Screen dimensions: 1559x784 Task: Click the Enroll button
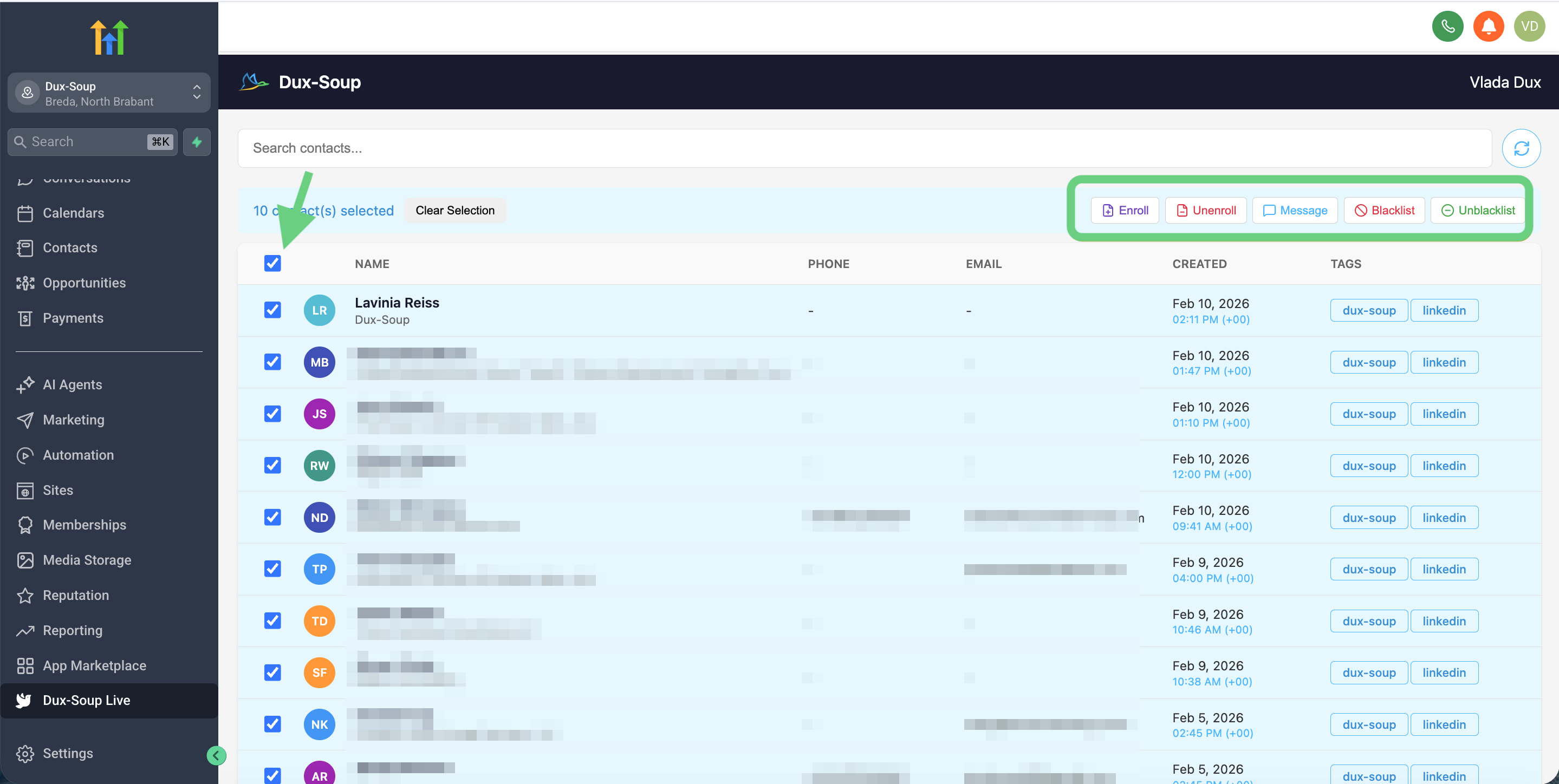(x=1125, y=211)
